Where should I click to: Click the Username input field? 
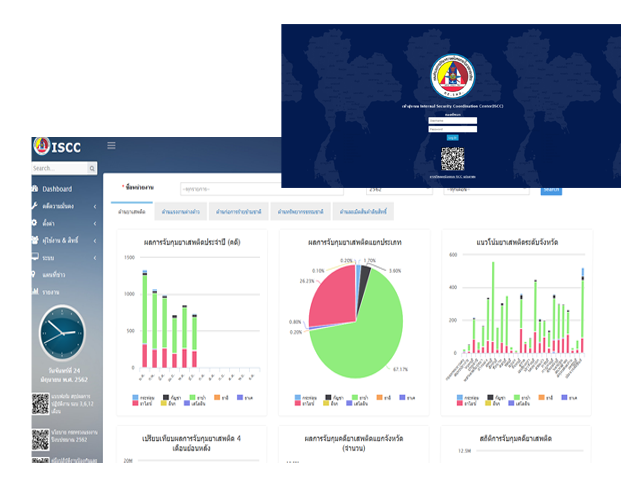[452, 120]
